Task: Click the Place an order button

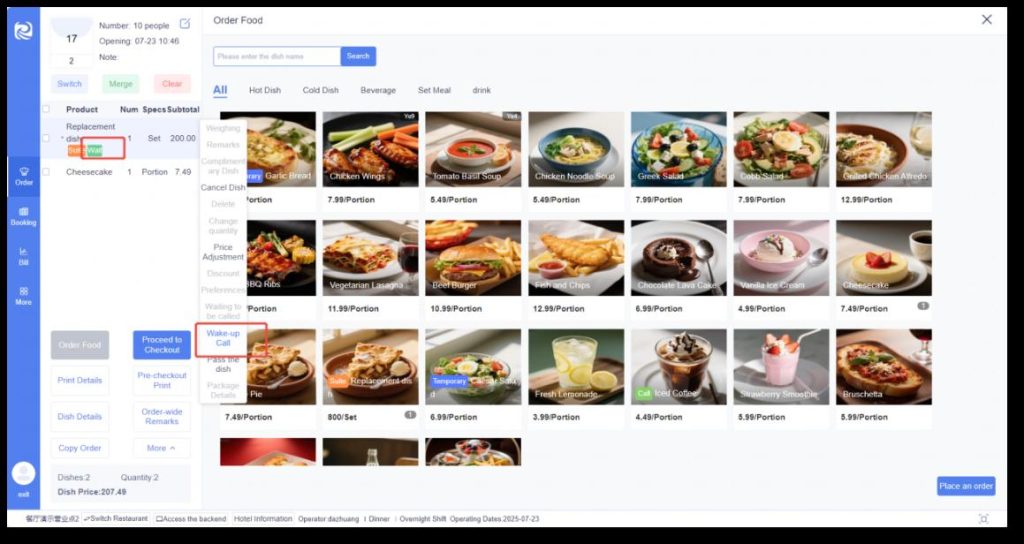Action: [966, 486]
